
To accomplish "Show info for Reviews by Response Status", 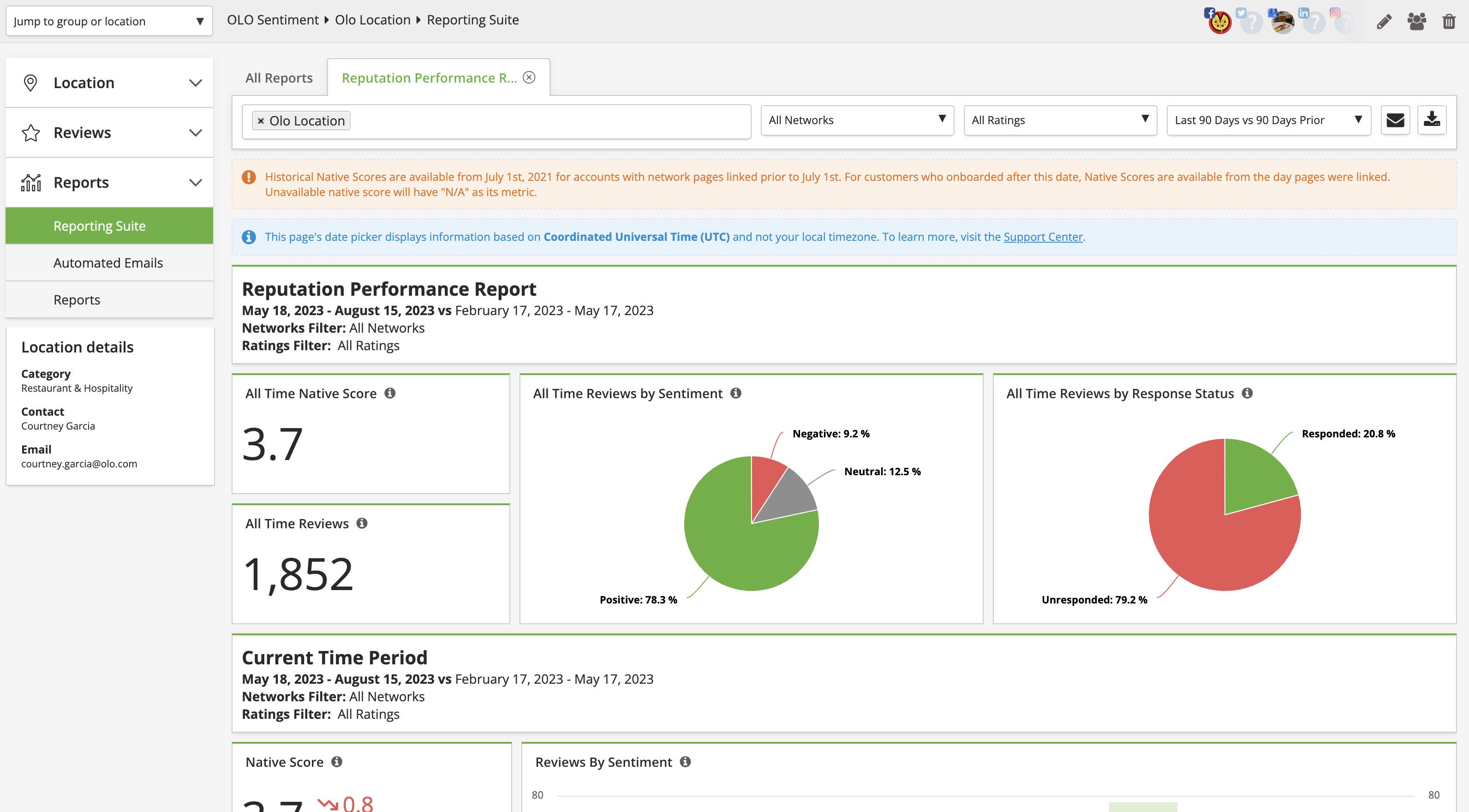I will 1247,394.
